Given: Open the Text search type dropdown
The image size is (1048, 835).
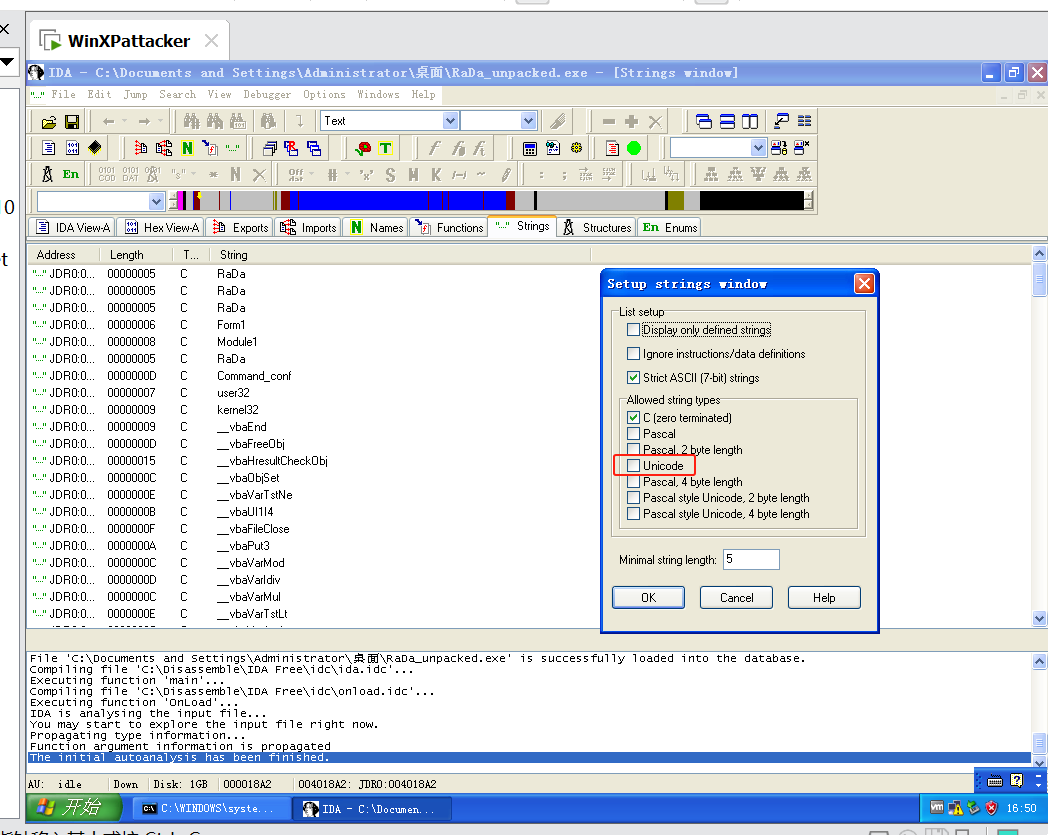Looking at the screenshot, I should (x=450, y=121).
